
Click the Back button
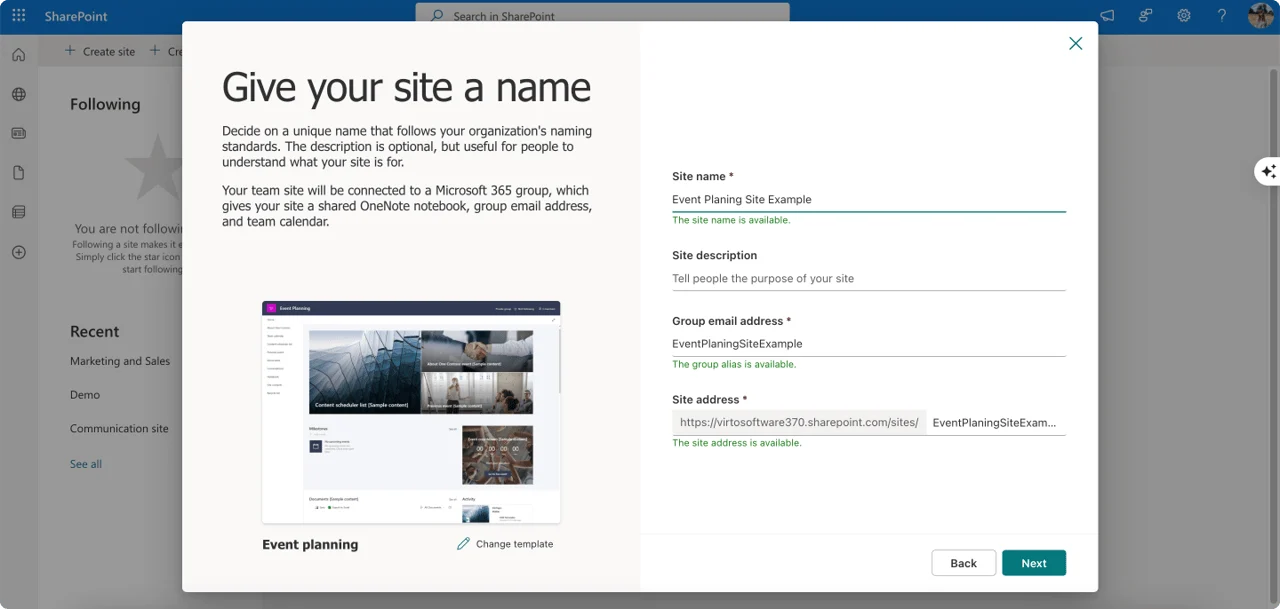pos(964,563)
